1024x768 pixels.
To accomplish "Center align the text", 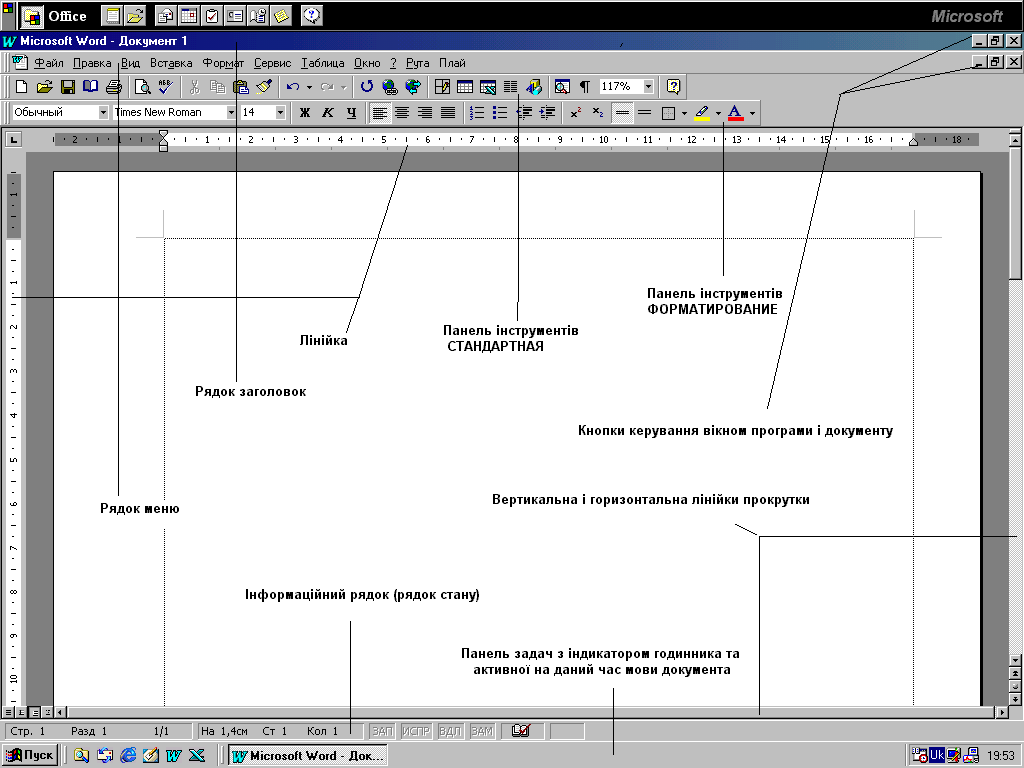I will [402, 113].
